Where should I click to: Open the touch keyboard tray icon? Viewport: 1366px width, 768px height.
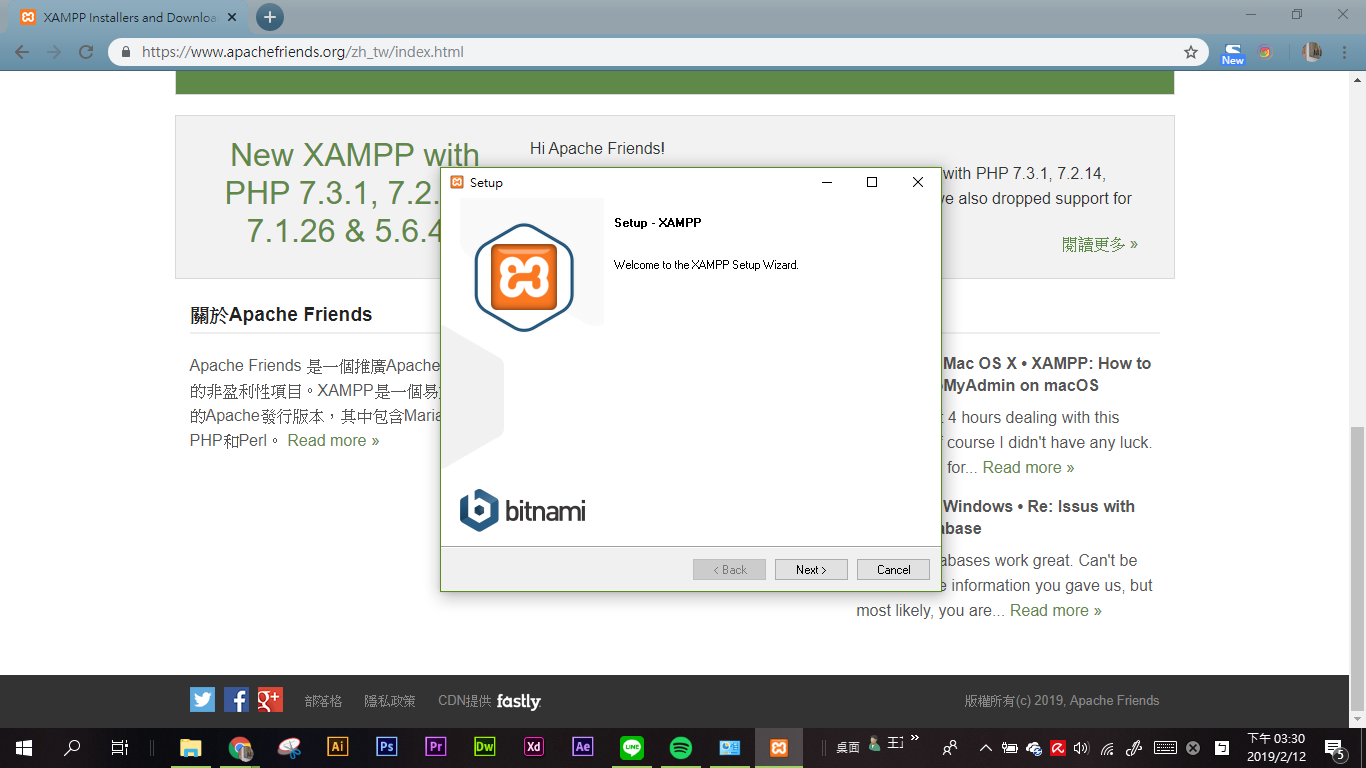coord(1165,747)
